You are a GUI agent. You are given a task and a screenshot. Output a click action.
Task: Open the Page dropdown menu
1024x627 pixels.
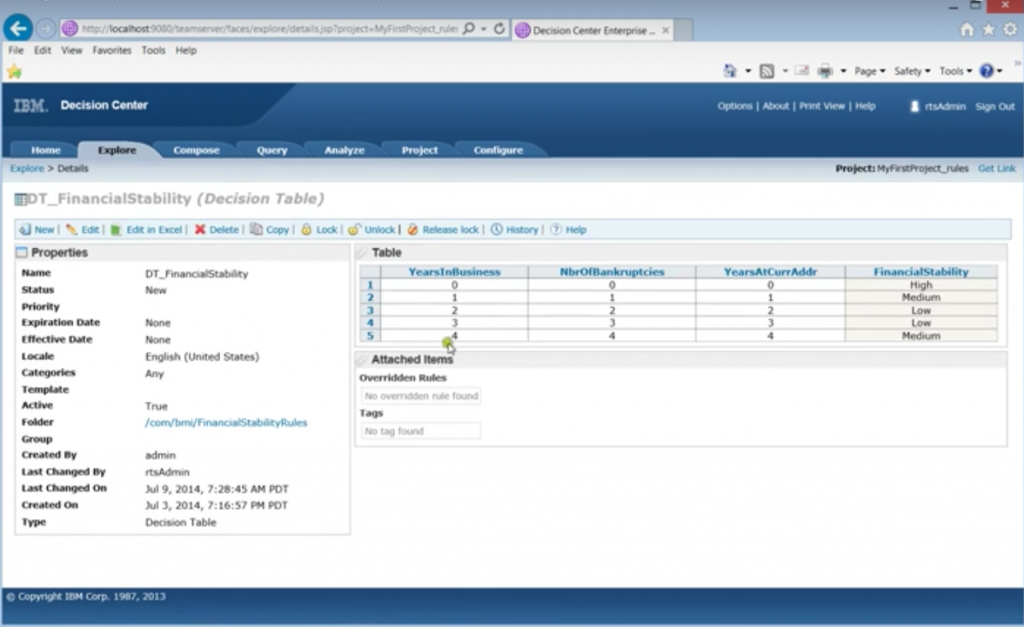tap(869, 71)
